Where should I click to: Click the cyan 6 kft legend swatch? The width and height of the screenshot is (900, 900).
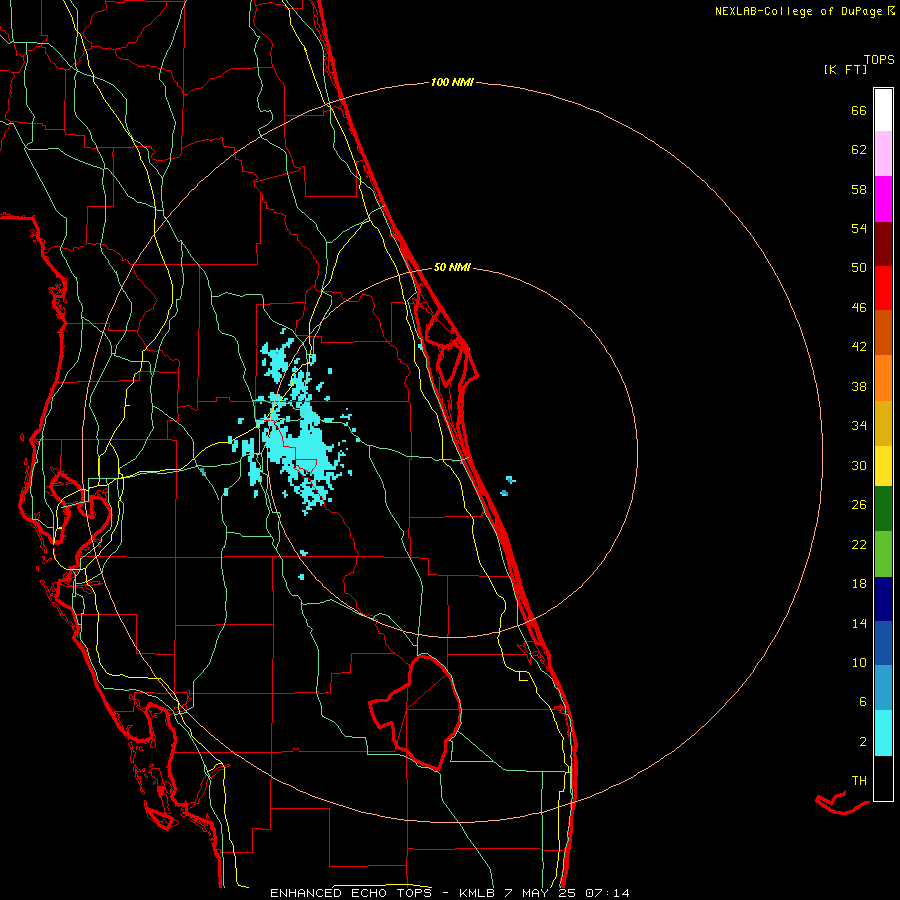coord(883,733)
